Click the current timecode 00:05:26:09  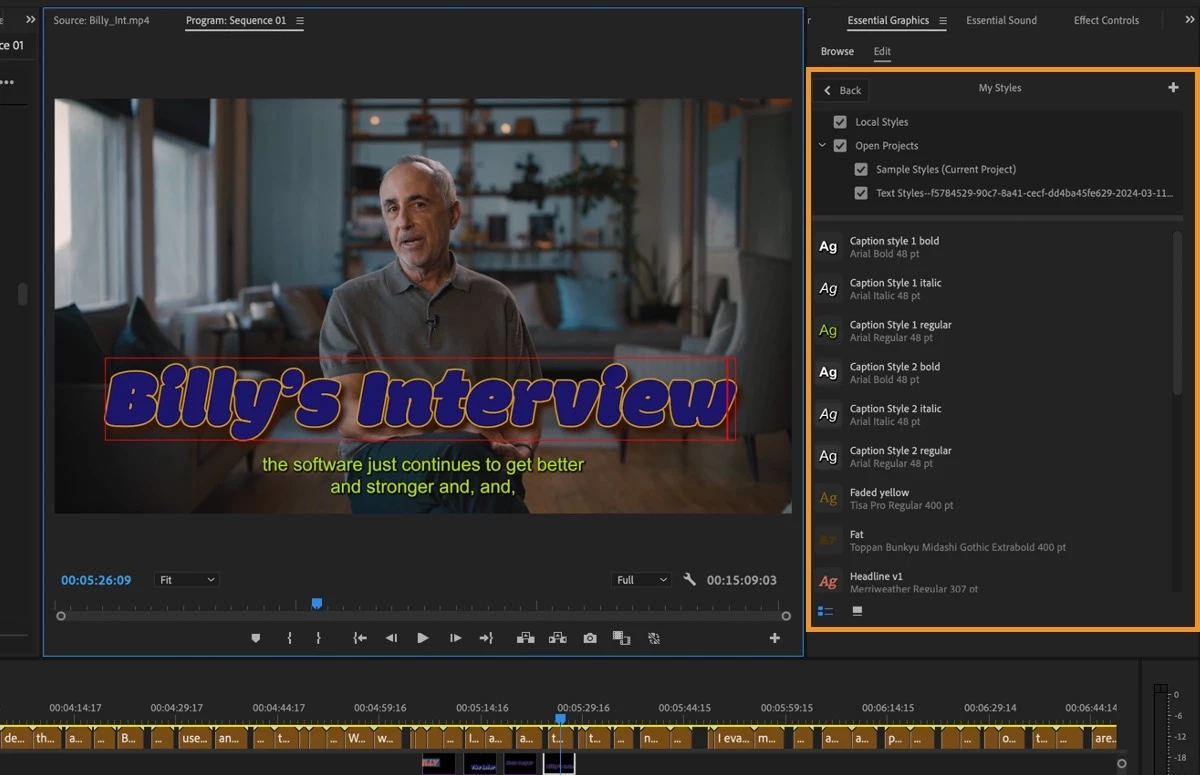(x=96, y=580)
